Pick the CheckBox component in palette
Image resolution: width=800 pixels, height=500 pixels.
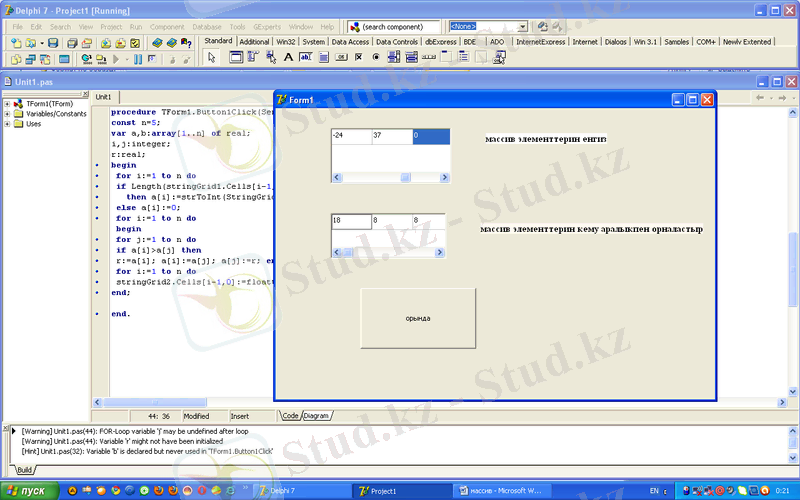[359, 58]
